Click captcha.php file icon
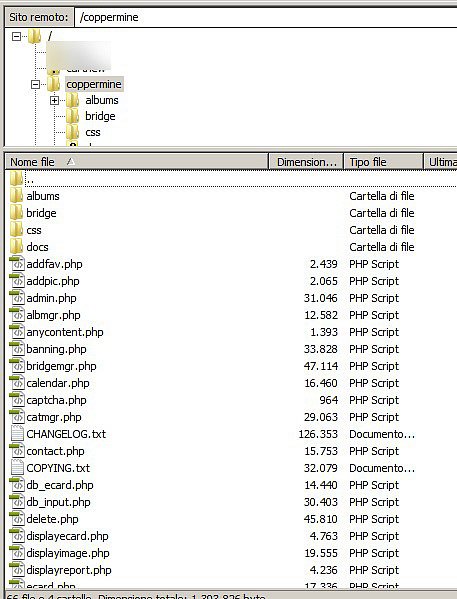457x599 pixels. (17, 400)
